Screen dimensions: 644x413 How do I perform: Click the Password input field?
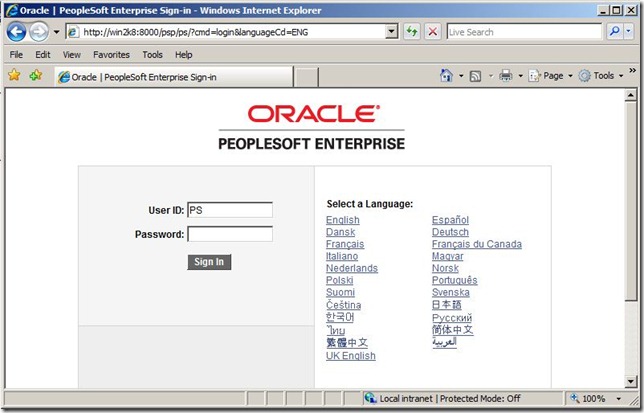coord(230,234)
